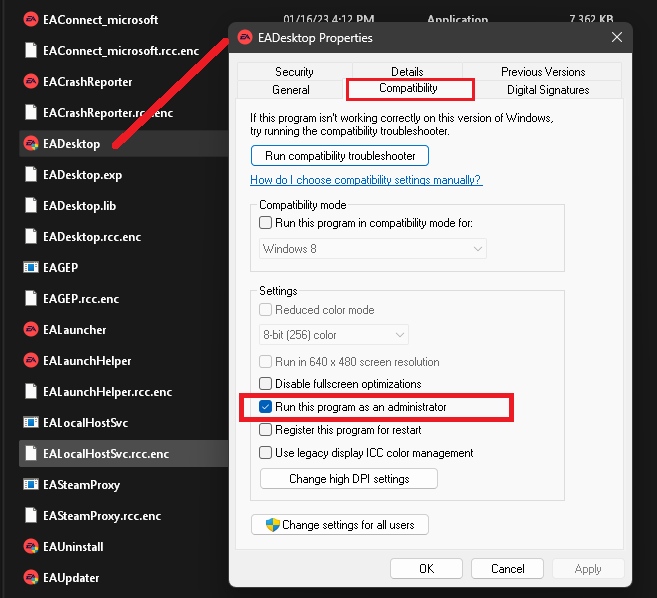Image resolution: width=657 pixels, height=598 pixels.
Task: Select the EALauncher file name
Action: 75,330
